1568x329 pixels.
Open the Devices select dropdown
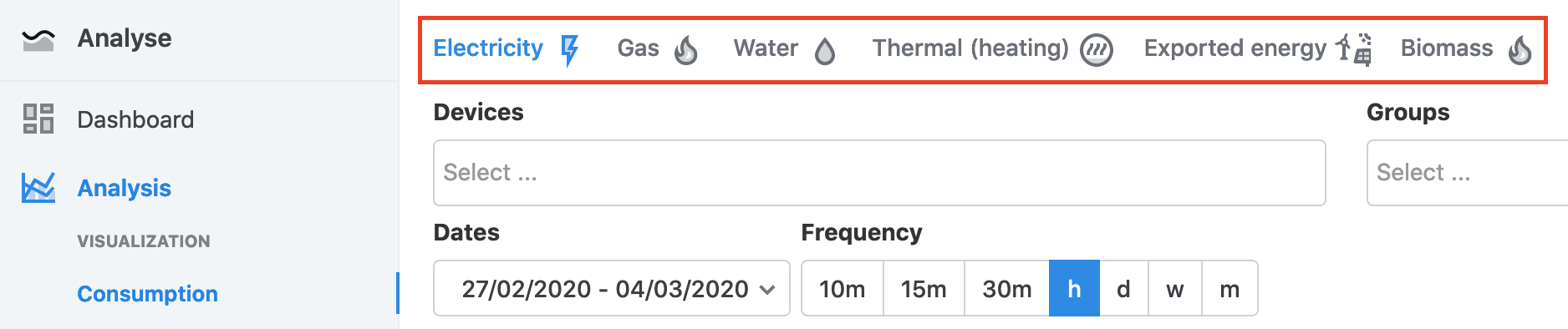point(879,173)
